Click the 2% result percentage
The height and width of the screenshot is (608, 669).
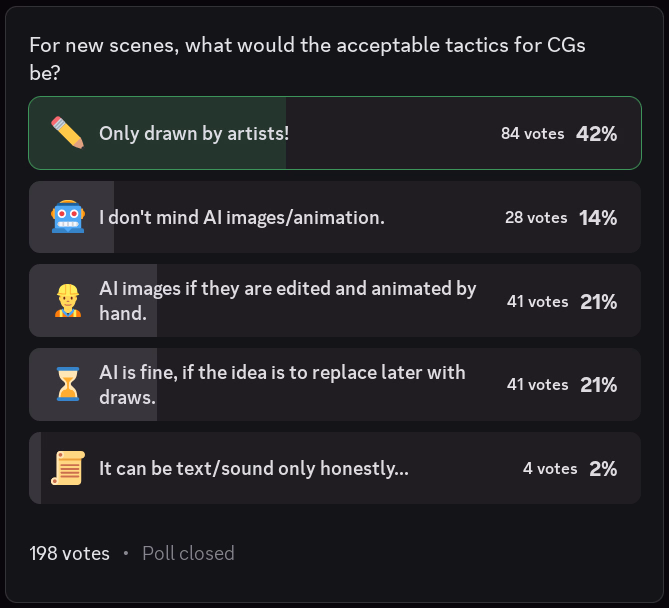point(602,468)
